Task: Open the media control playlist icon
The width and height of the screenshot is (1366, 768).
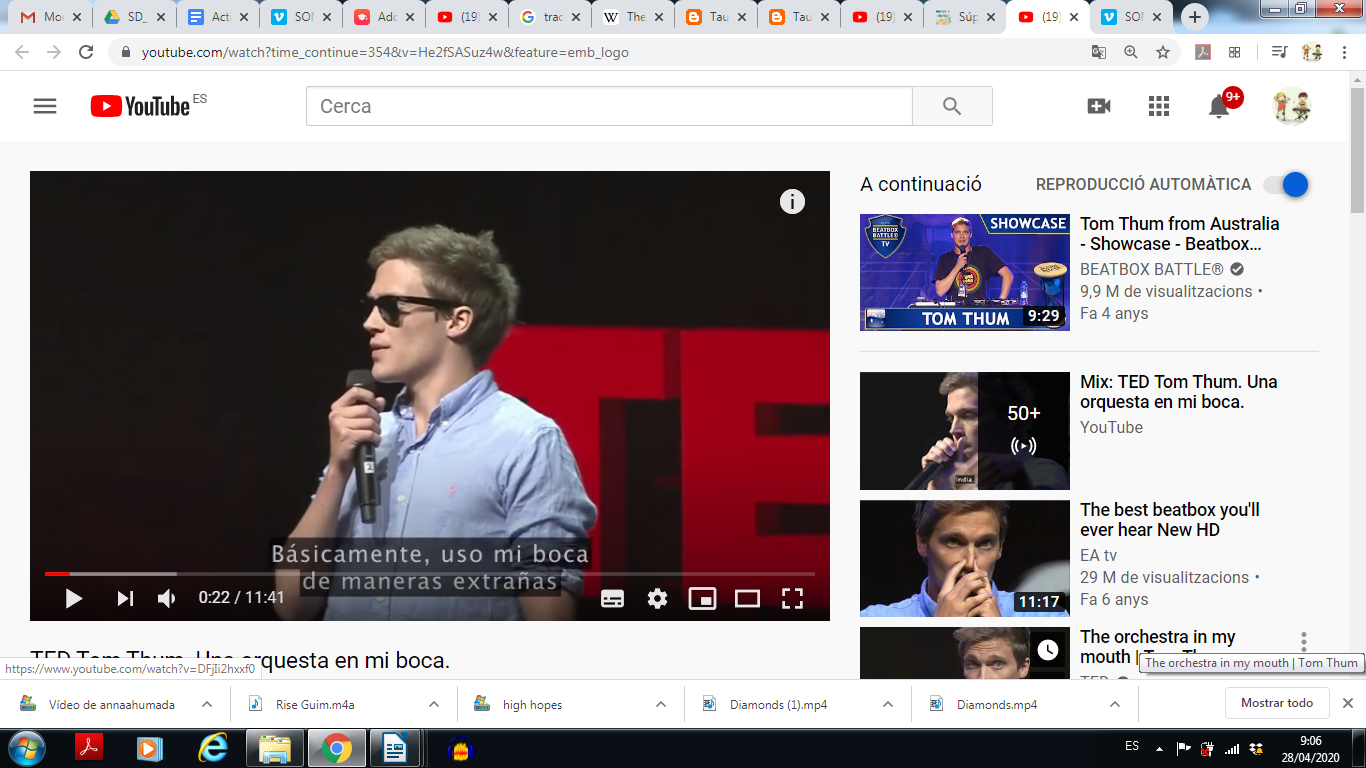Action: (x=1279, y=52)
